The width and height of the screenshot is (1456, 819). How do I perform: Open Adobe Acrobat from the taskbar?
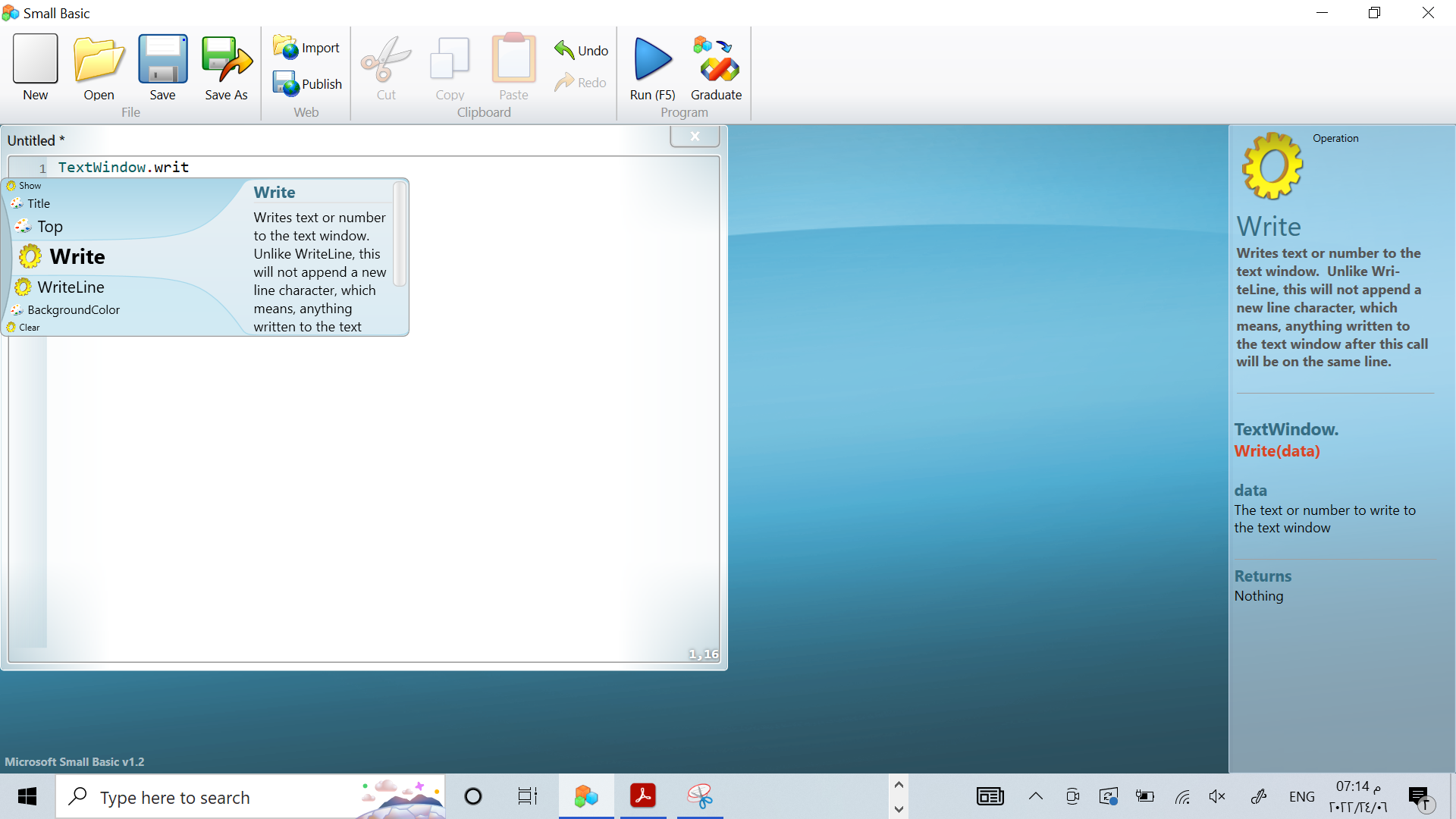pos(643,796)
